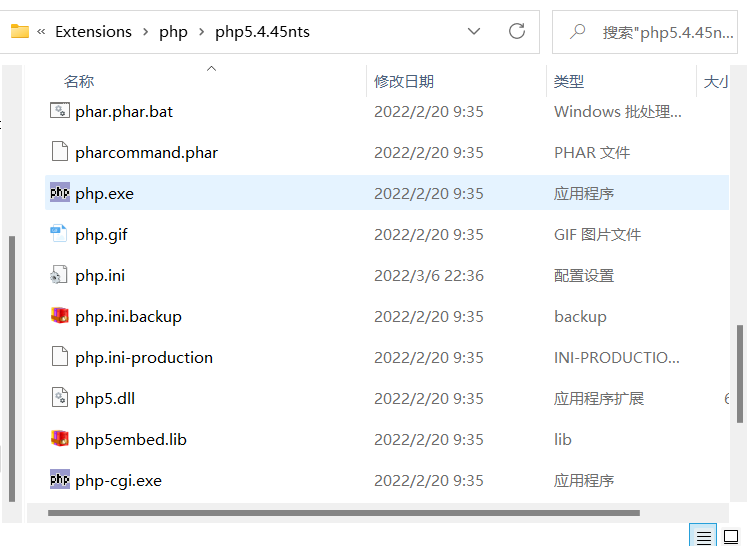This screenshot has width=747, height=546.
Task: Click the 'backup' type cell
Action: [580, 316]
